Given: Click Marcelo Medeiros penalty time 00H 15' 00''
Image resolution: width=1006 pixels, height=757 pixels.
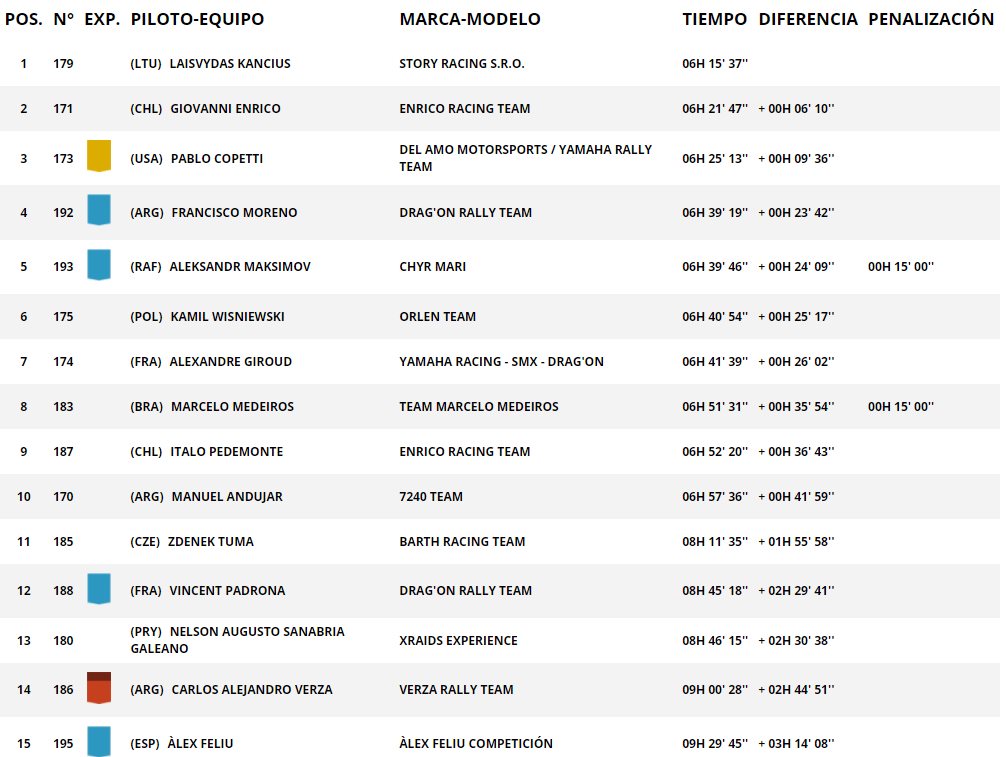Looking at the screenshot, I should point(901,406).
